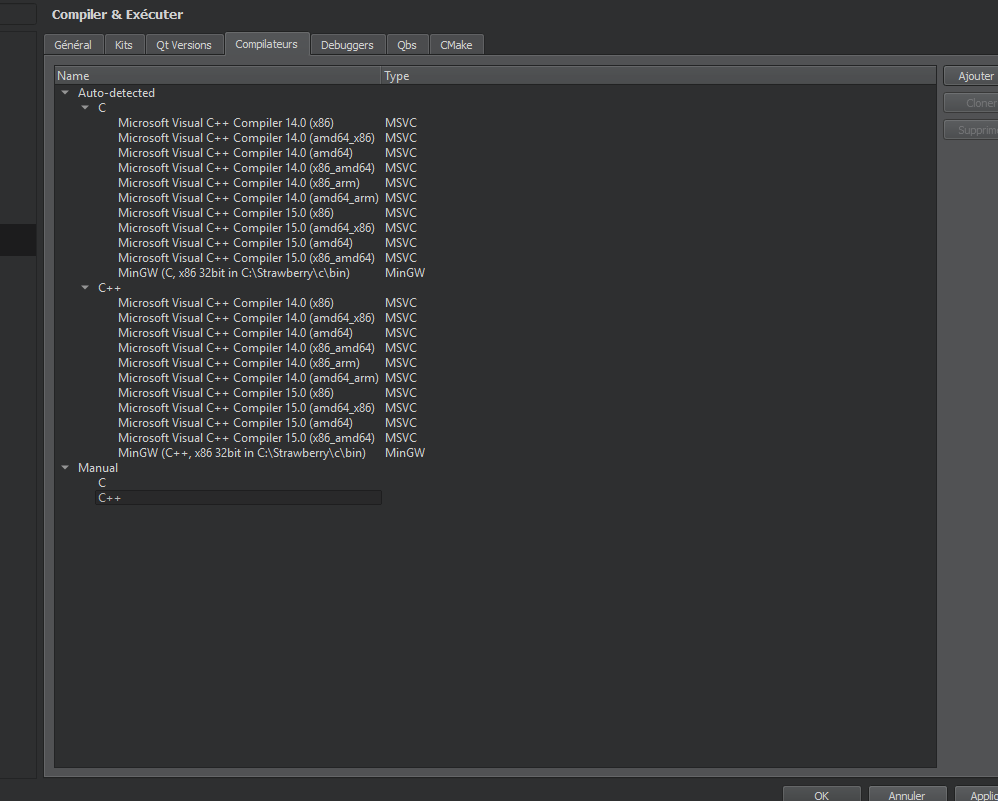Click the Cloner button
998x801 pixels.
click(971, 103)
